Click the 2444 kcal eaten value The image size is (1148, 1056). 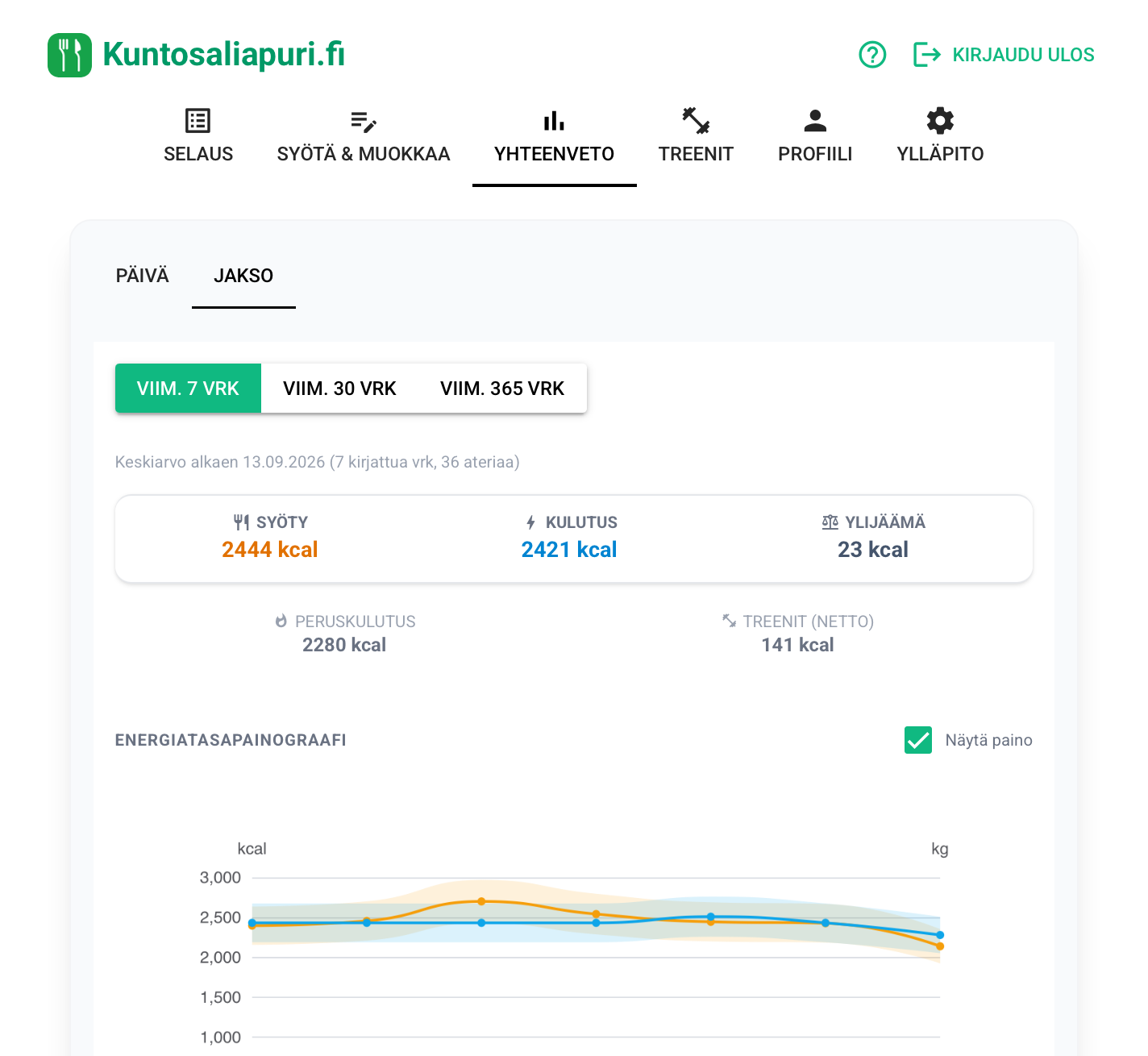tap(270, 550)
